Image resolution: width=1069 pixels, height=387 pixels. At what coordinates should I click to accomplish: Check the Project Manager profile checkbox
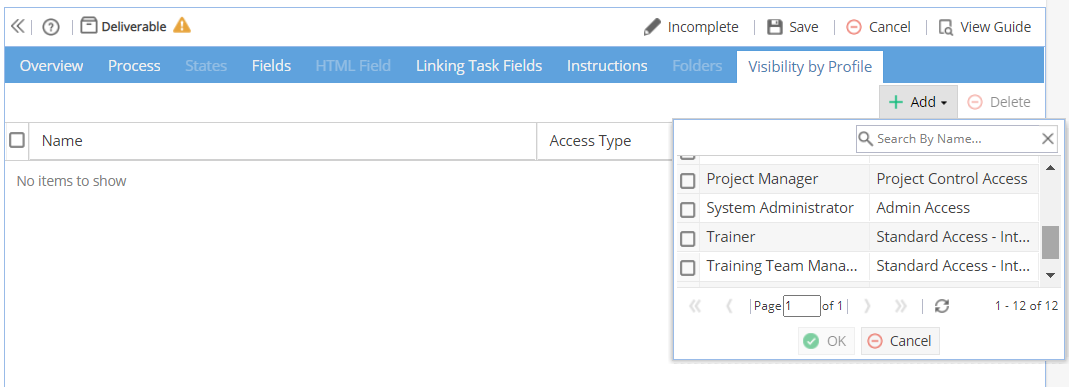click(x=688, y=181)
